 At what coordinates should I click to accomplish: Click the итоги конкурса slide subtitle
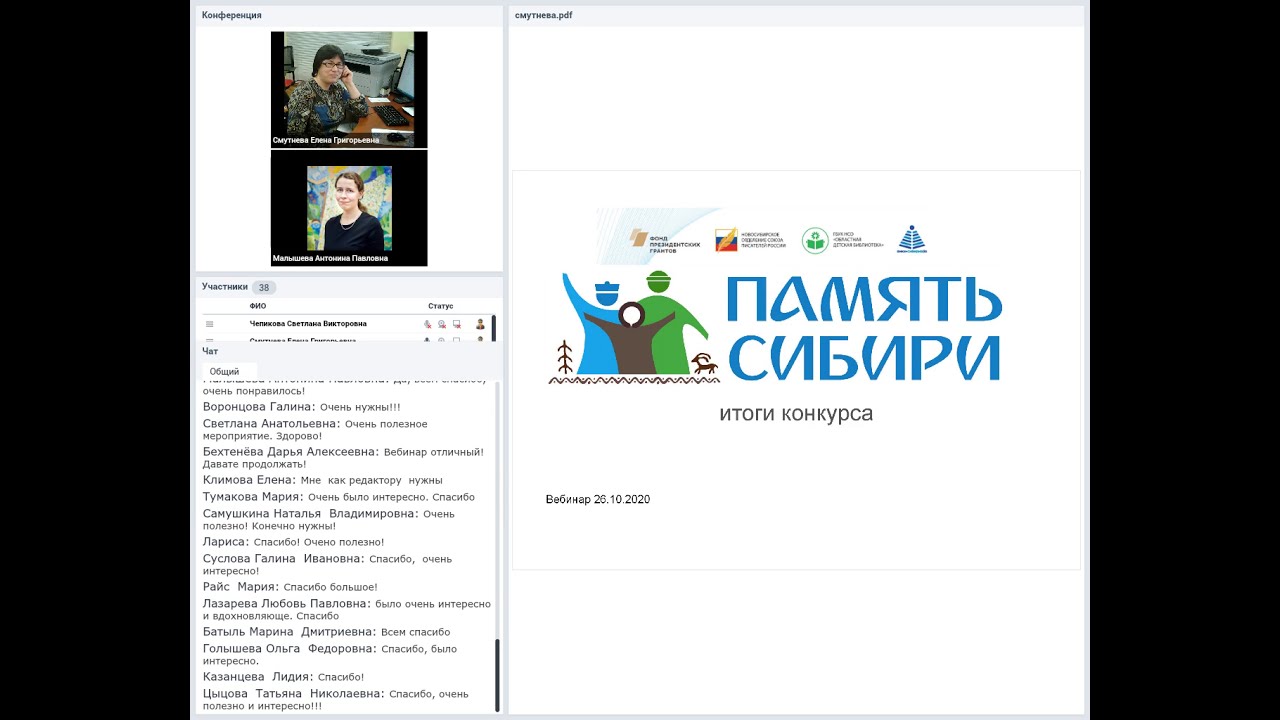coord(796,414)
